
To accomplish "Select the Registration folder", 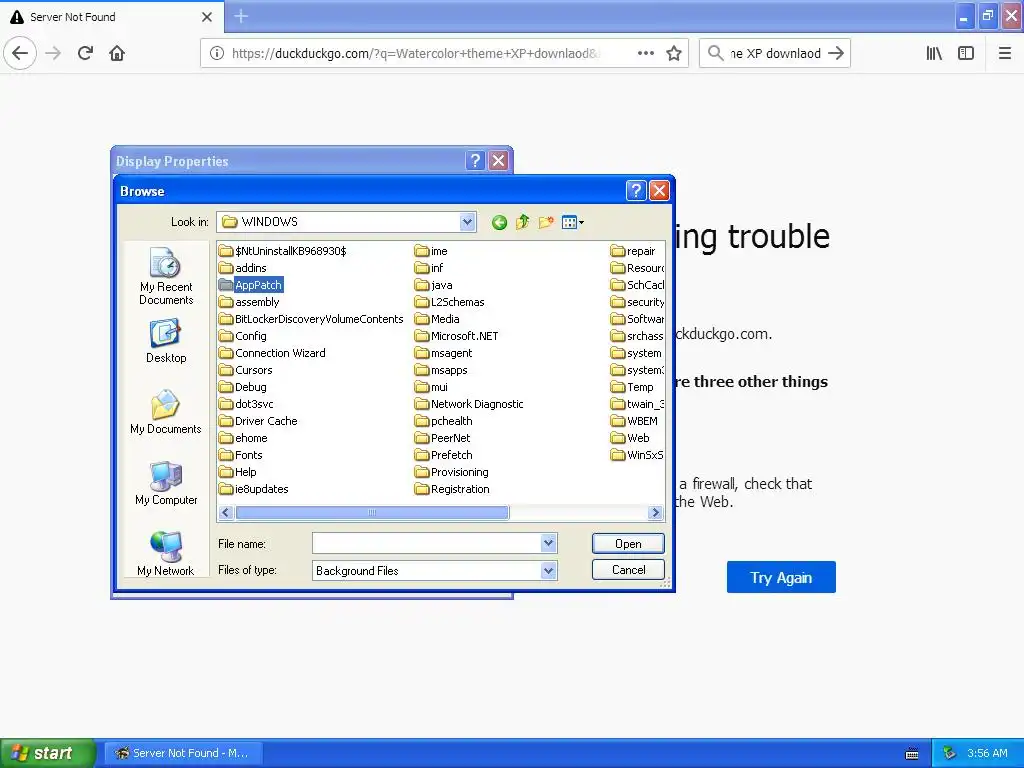I will [x=452, y=488].
